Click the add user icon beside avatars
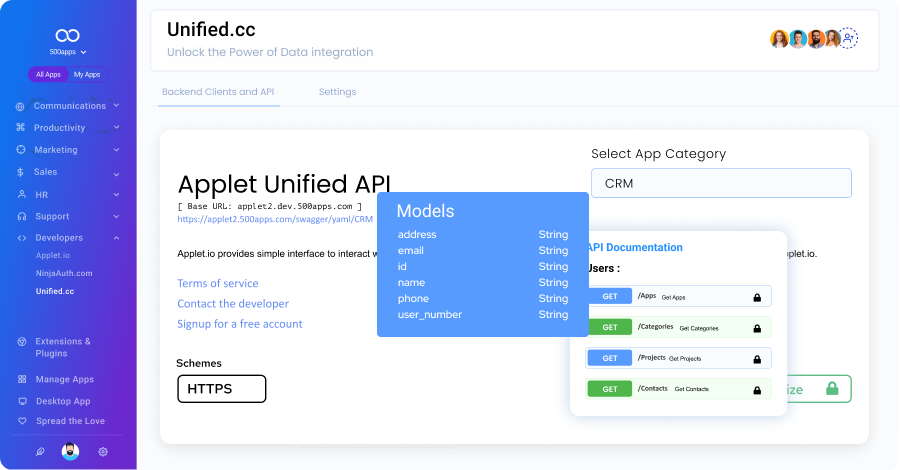The height and width of the screenshot is (470, 900). click(849, 38)
